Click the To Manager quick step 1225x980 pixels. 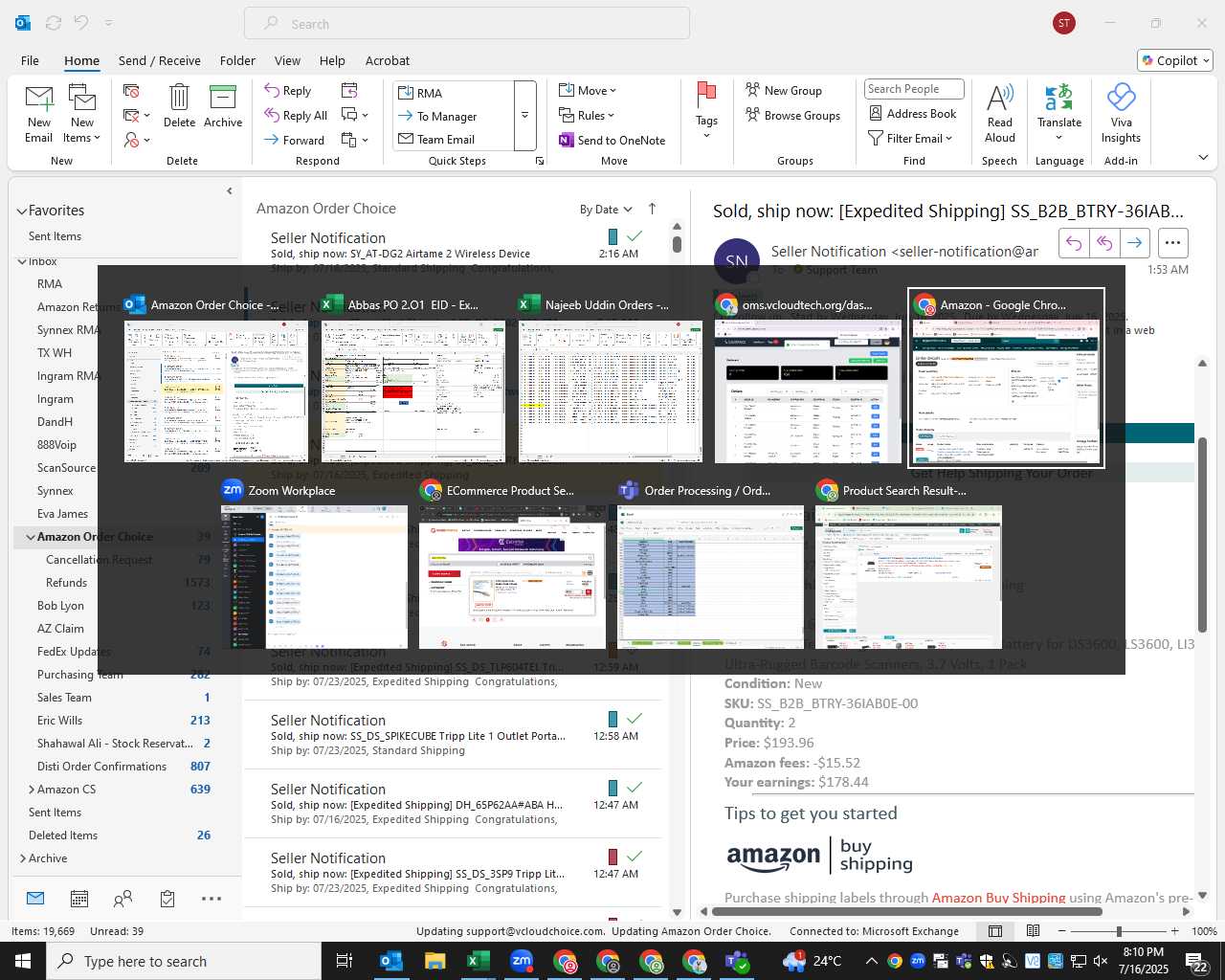tap(454, 116)
